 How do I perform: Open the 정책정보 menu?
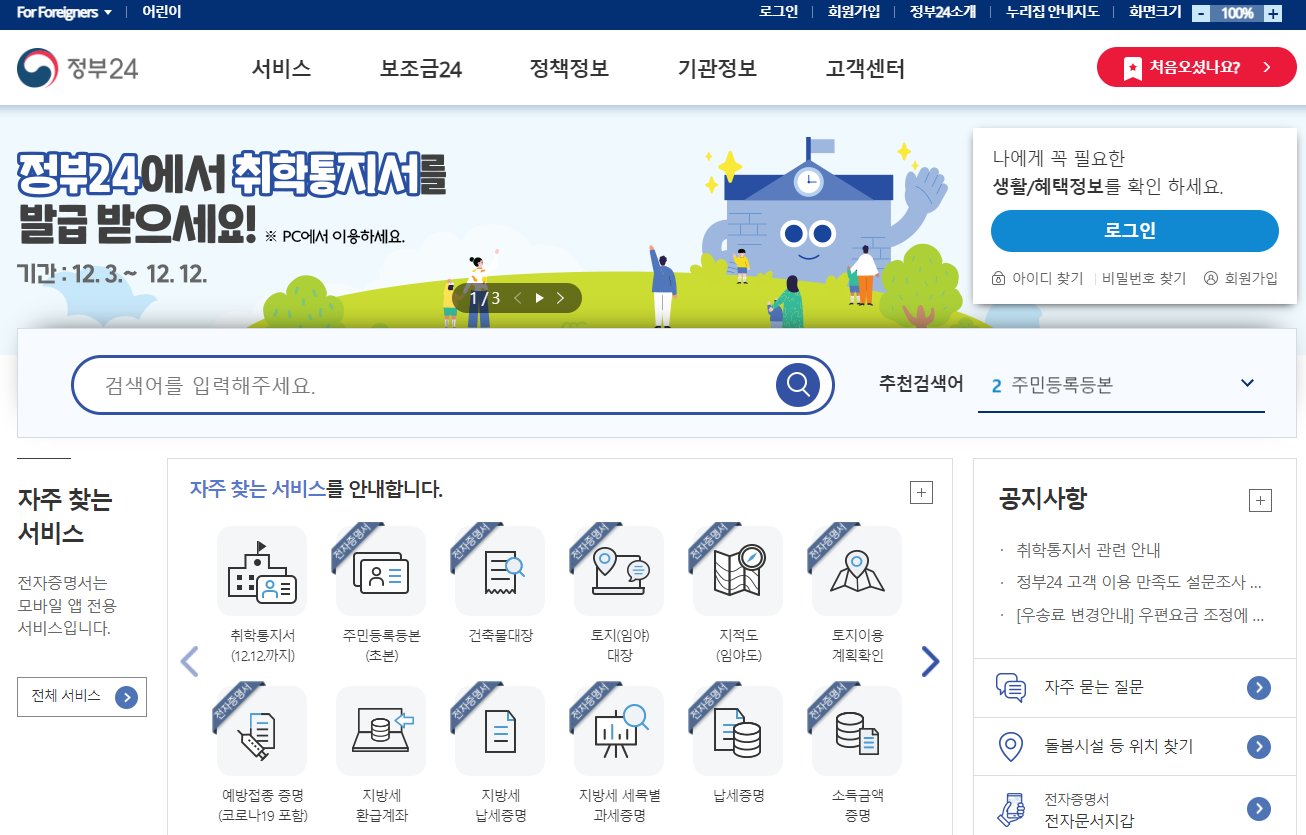click(569, 69)
